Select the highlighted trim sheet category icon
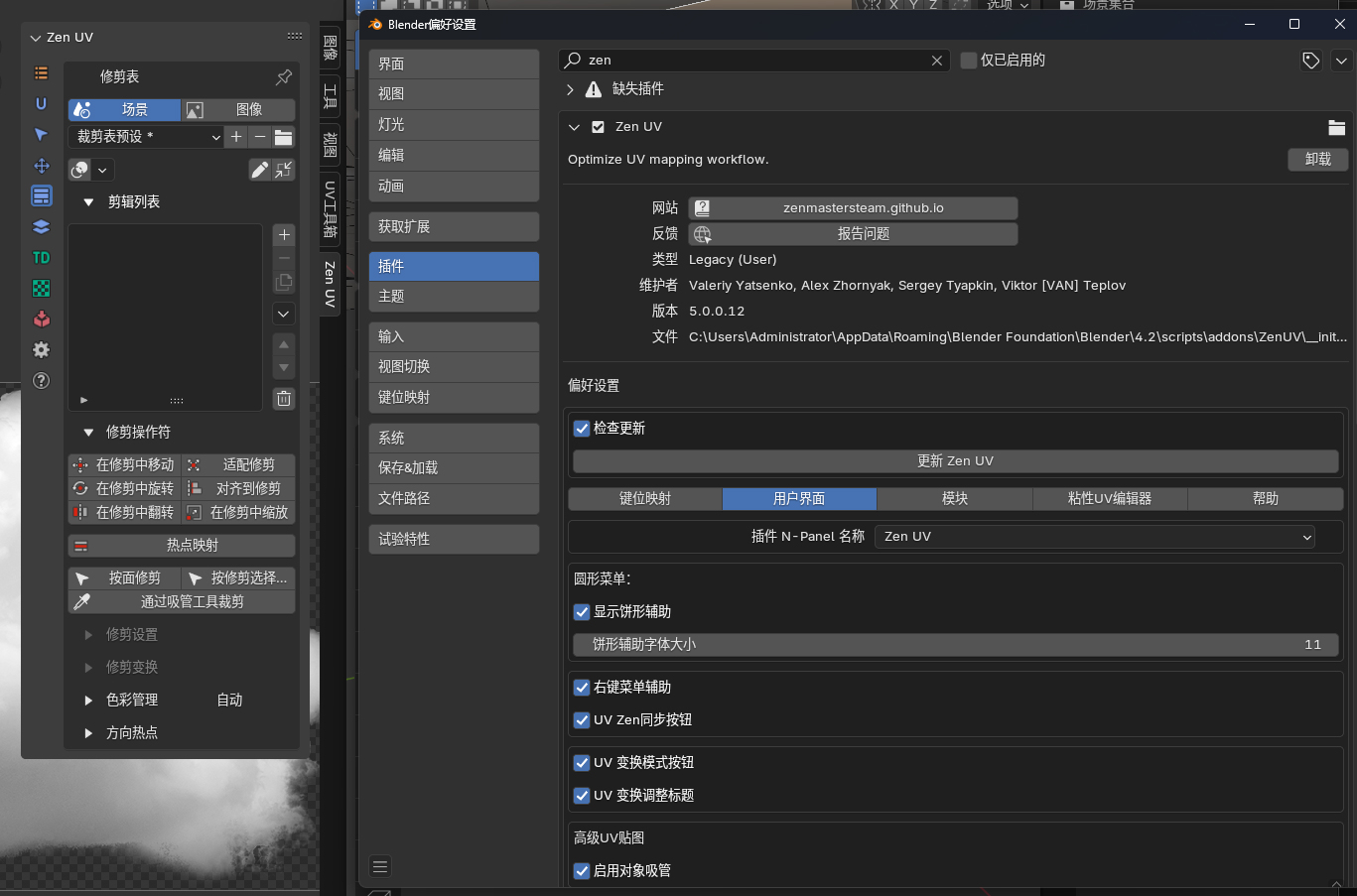This screenshot has height=896, width=1357. (41, 195)
